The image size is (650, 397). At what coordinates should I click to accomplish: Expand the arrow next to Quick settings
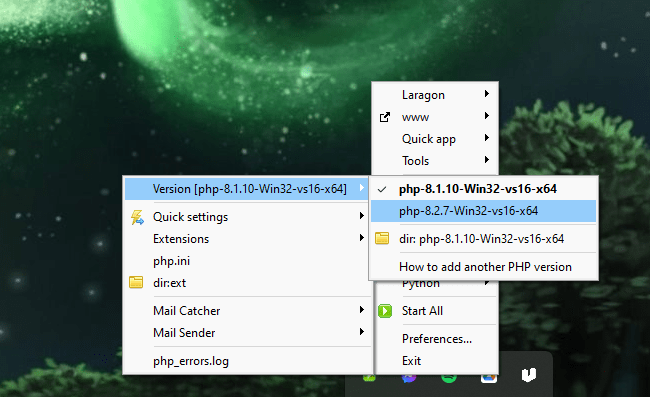362,215
